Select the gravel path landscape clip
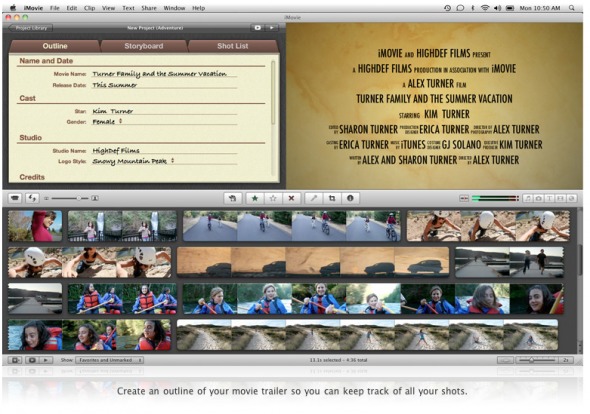The height and width of the screenshot is (414, 590). click(367, 335)
